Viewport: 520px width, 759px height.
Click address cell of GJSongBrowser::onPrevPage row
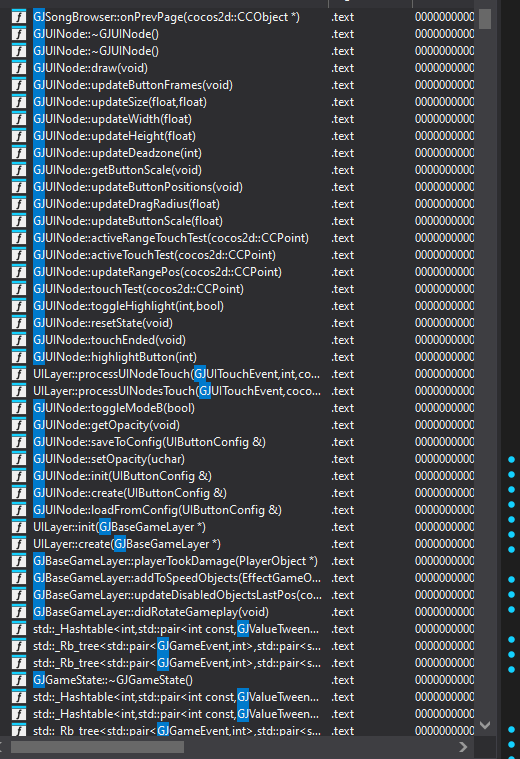(444, 17)
